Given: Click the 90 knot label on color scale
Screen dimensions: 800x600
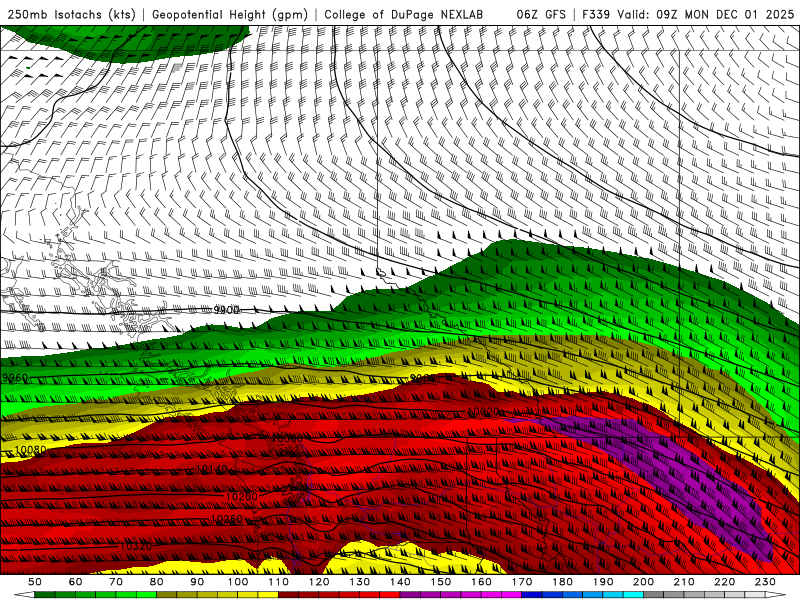Looking at the screenshot, I should (197, 582).
